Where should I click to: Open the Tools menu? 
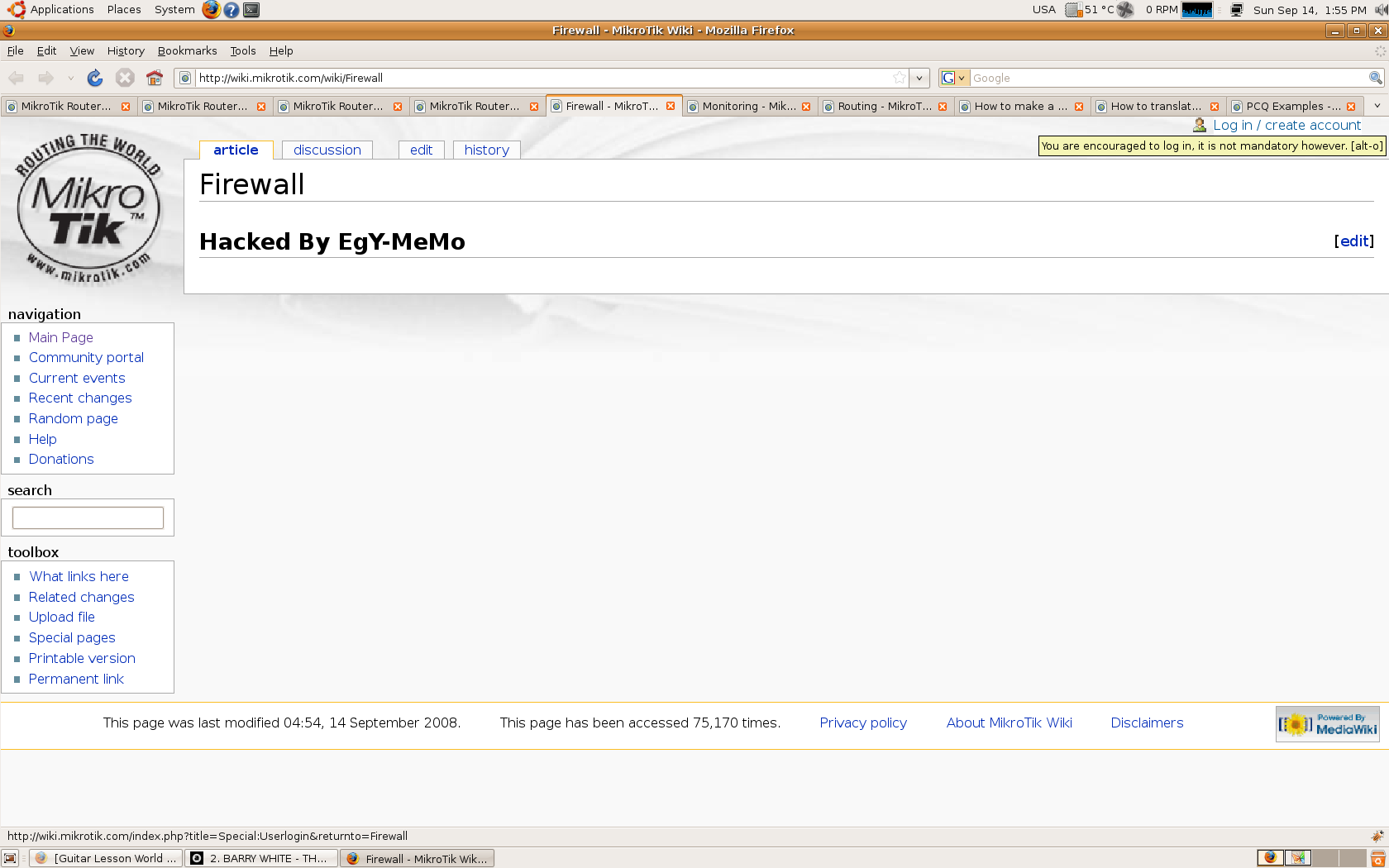(243, 50)
